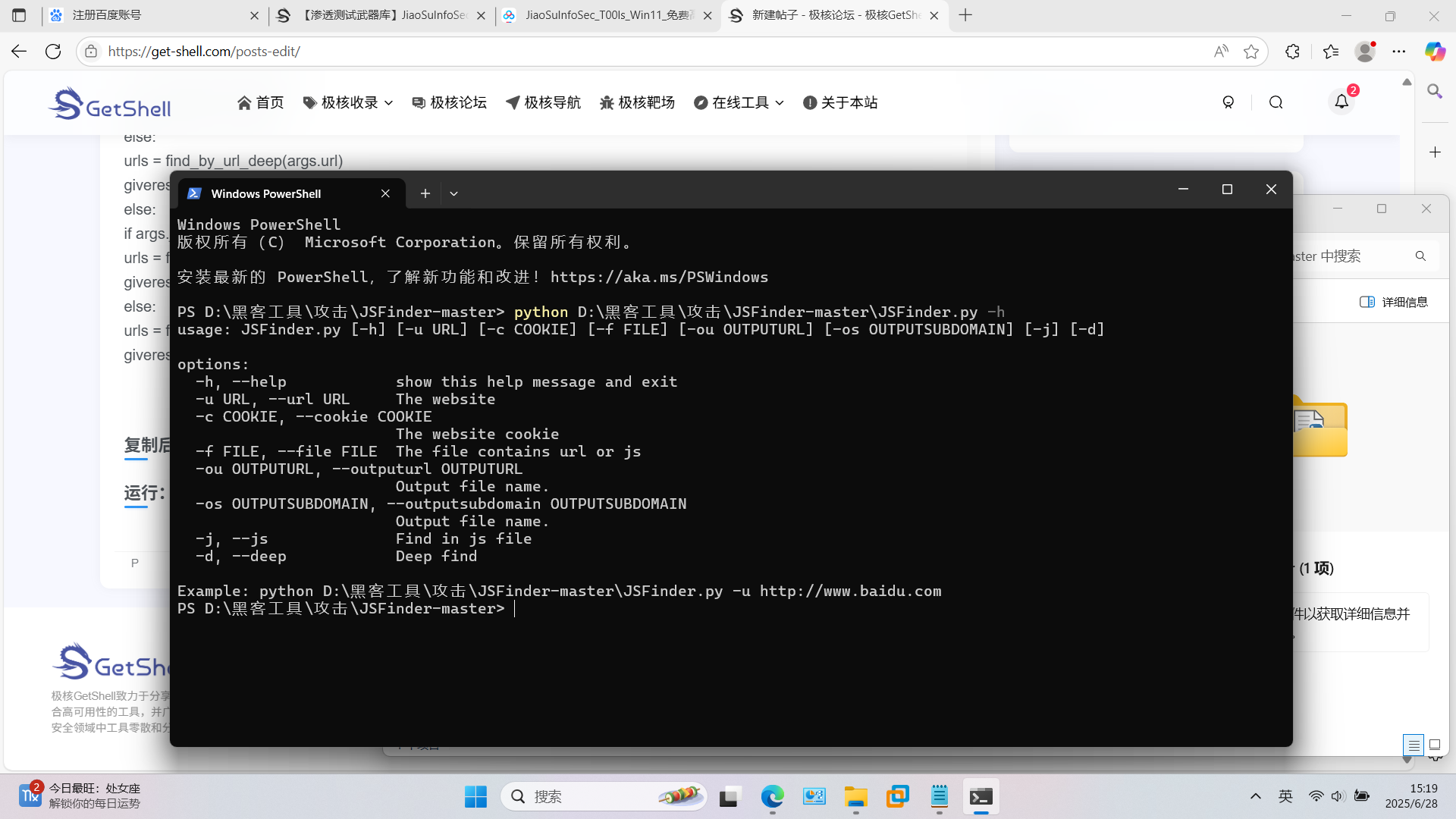Close the 注册百度账号 tab
Image resolution: width=1456 pixels, height=819 pixels.
(254, 15)
